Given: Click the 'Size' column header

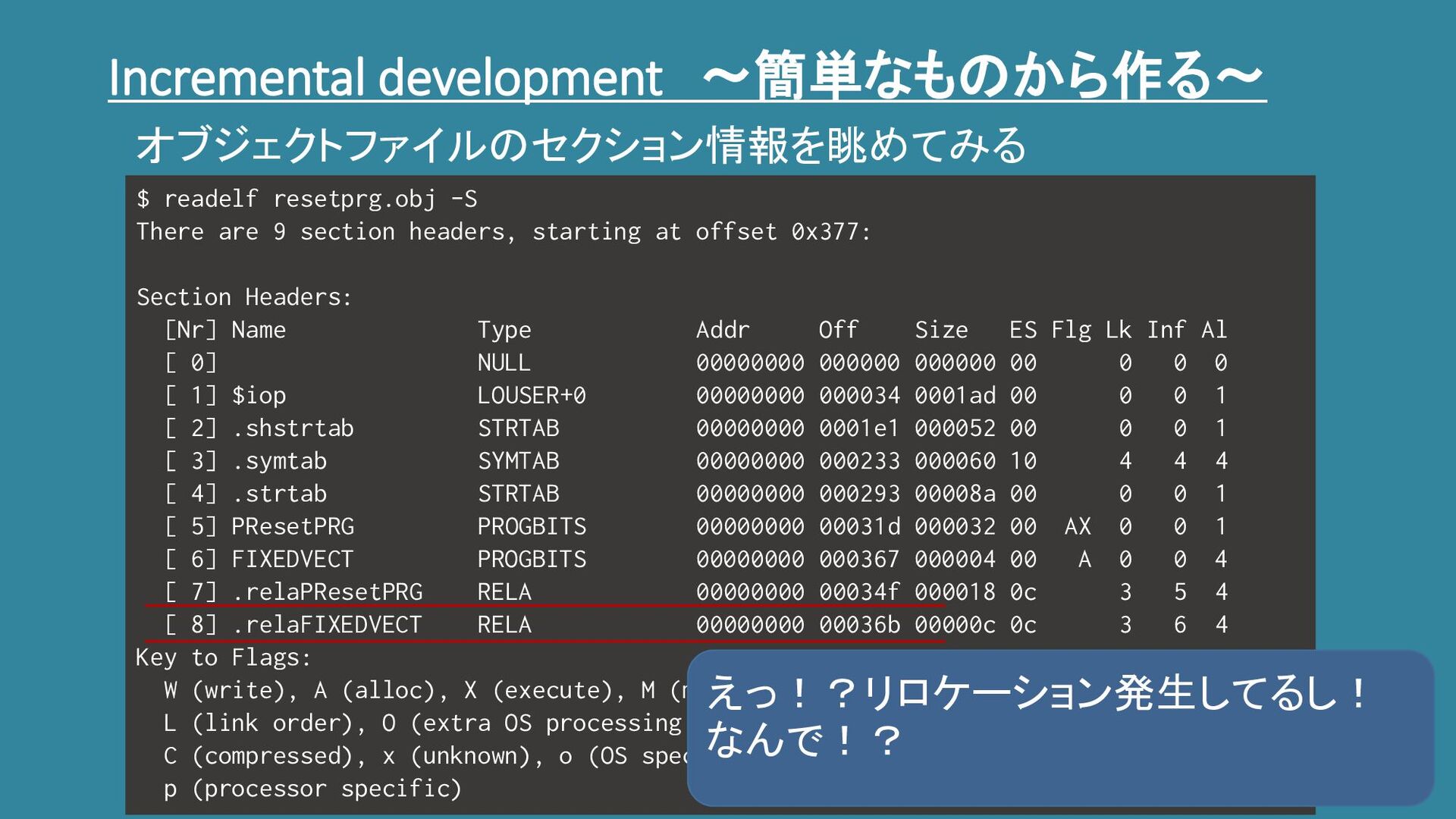Looking at the screenshot, I should pos(941,330).
